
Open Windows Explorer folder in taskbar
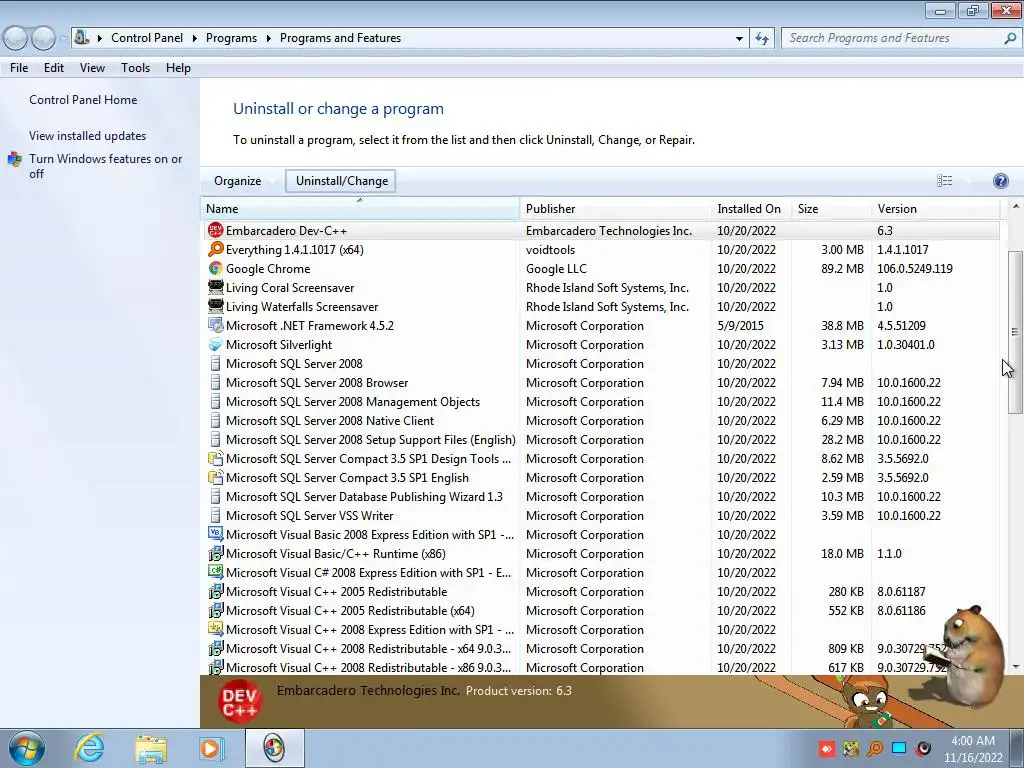point(151,748)
